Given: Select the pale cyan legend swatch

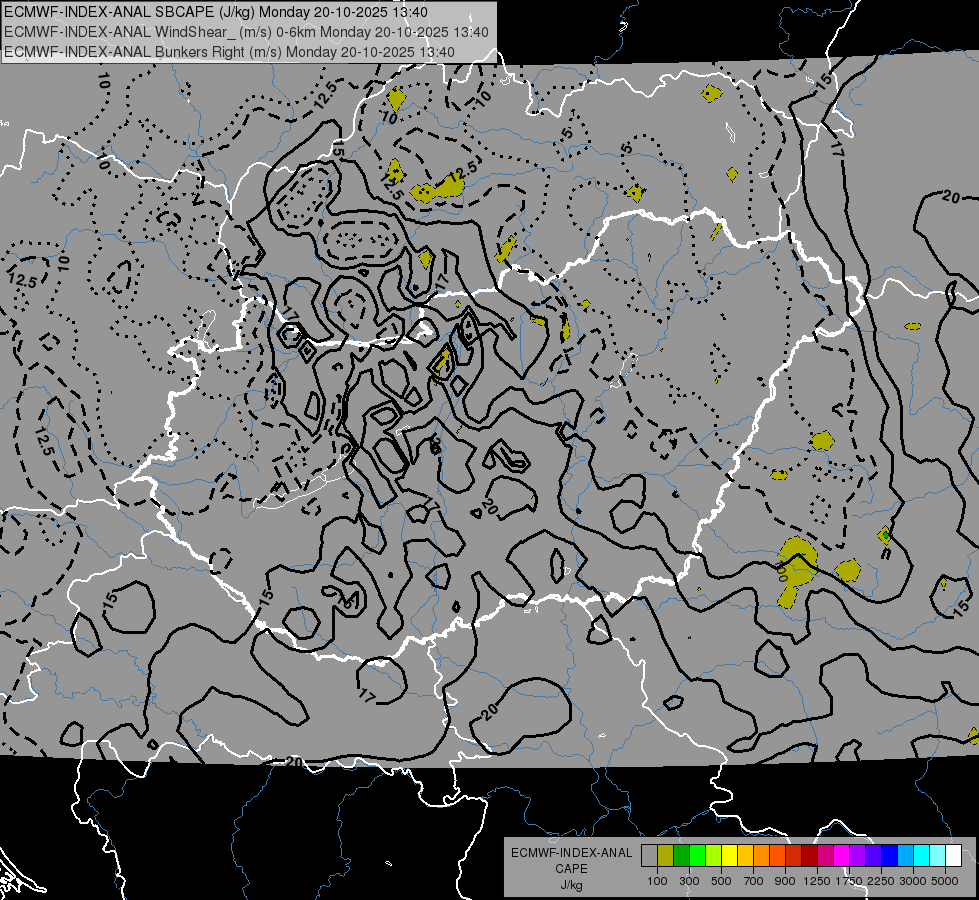Looking at the screenshot, I should [x=938, y=856].
